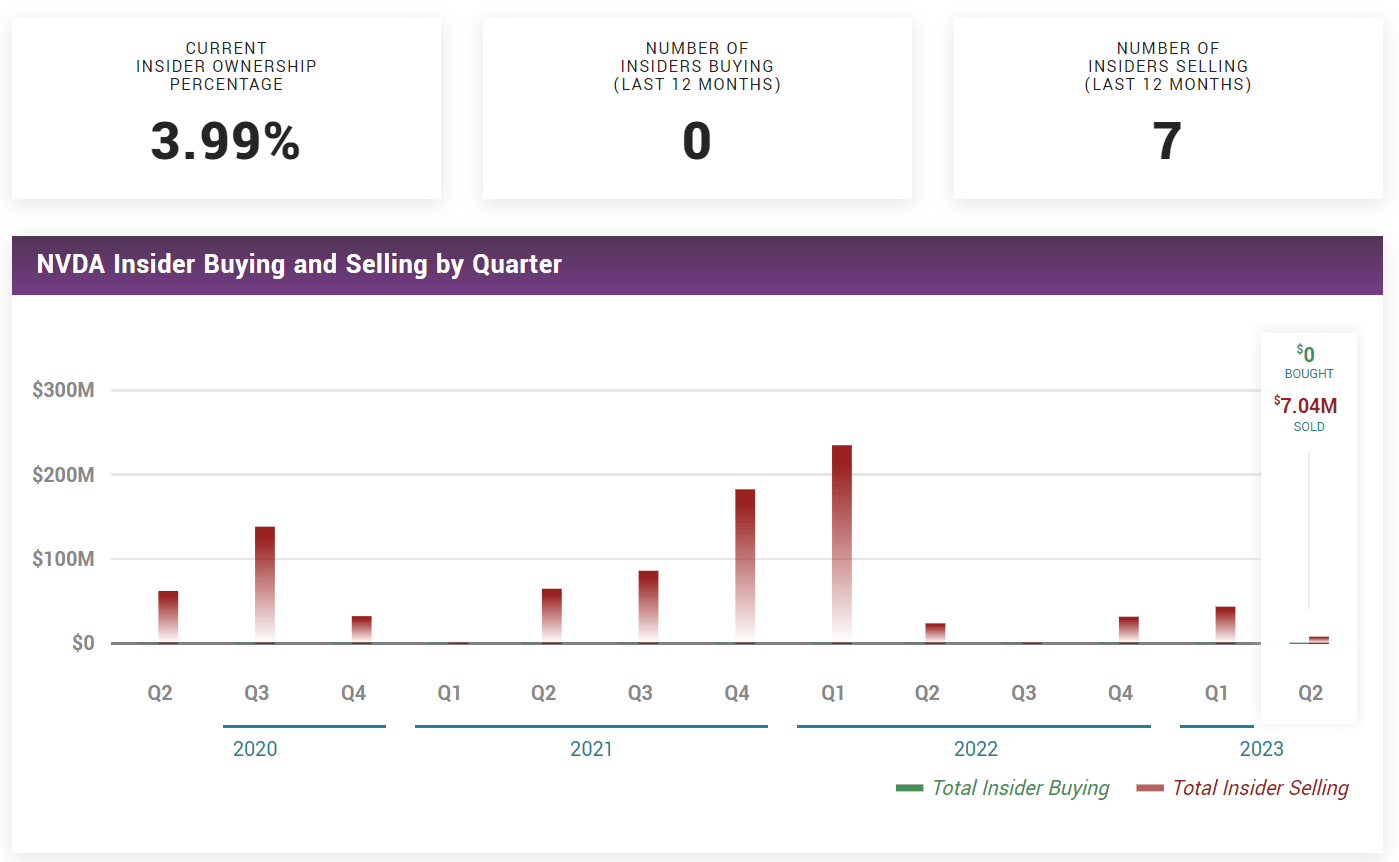Image resolution: width=1399 pixels, height=862 pixels.
Task: Click the "Current Insider Ownership Percentage" heading
Action: pyautogui.click(x=226, y=66)
